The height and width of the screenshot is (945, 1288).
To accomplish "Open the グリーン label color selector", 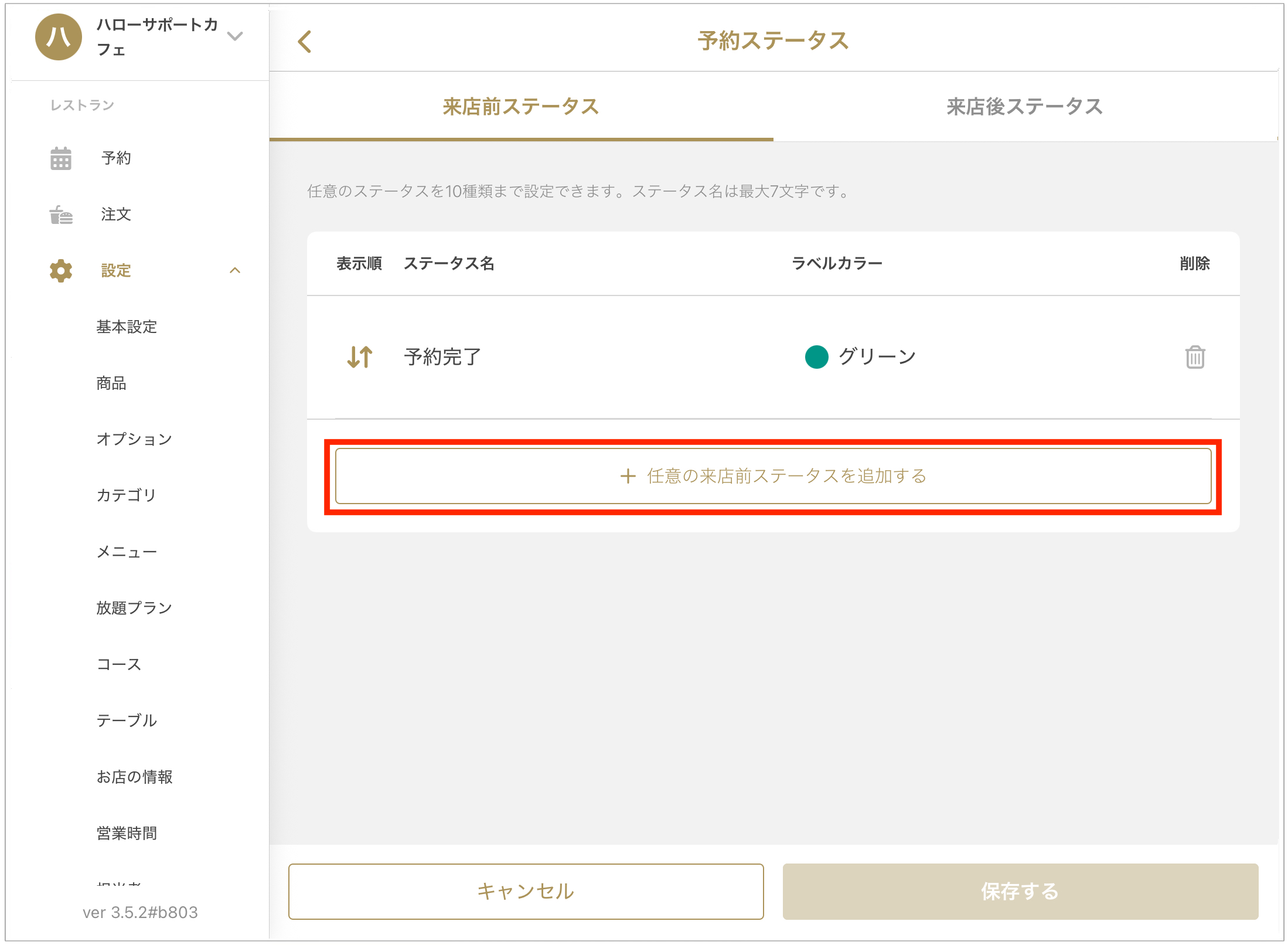I will (877, 357).
